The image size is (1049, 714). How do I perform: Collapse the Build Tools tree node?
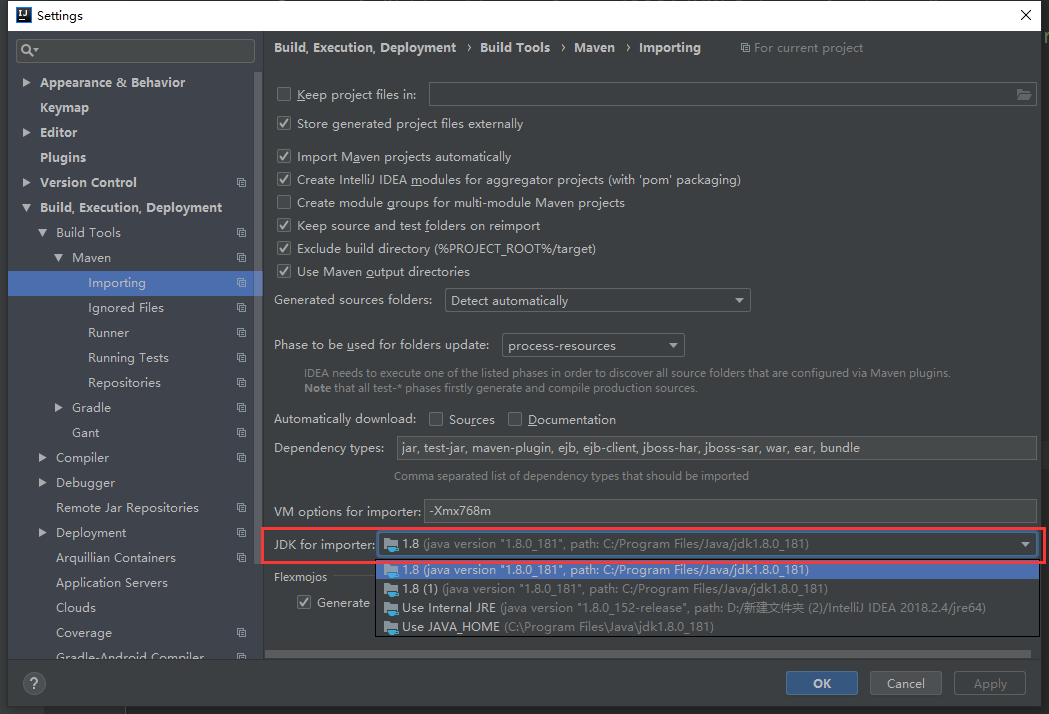pyautogui.click(x=43, y=233)
